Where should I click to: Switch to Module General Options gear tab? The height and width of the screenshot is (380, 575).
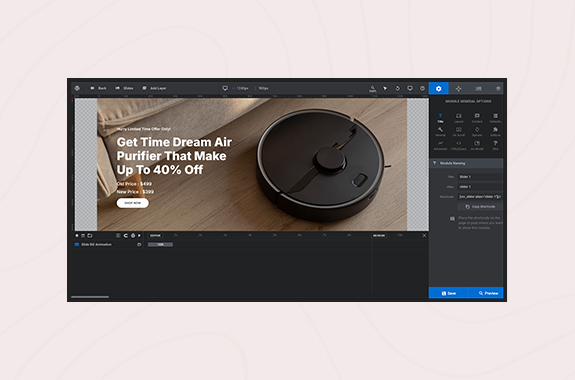click(439, 88)
